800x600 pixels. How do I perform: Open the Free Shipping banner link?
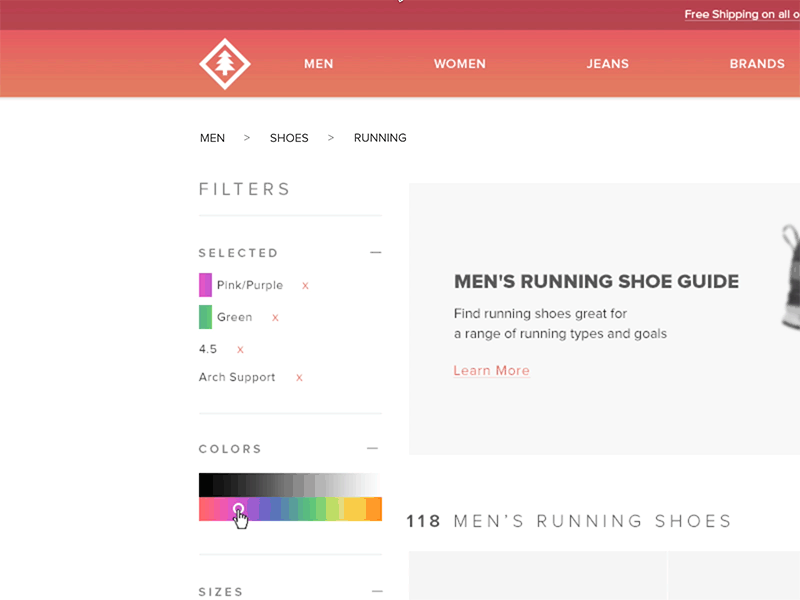[x=740, y=14]
